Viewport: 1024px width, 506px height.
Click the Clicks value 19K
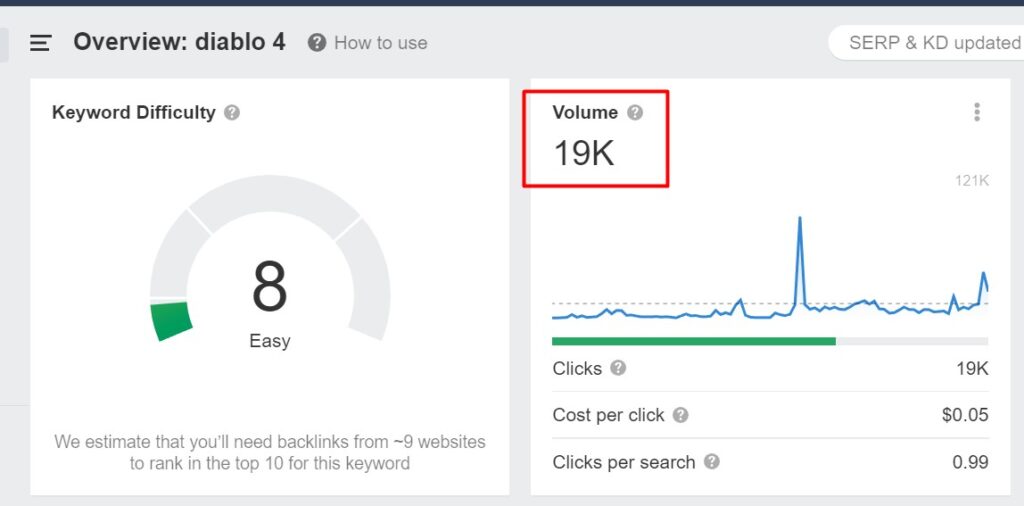click(x=972, y=368)
